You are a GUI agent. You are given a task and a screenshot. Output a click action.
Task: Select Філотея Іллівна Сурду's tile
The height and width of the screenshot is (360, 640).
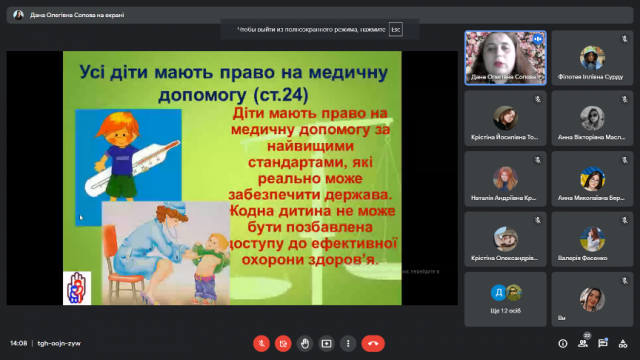coord(592,58)
